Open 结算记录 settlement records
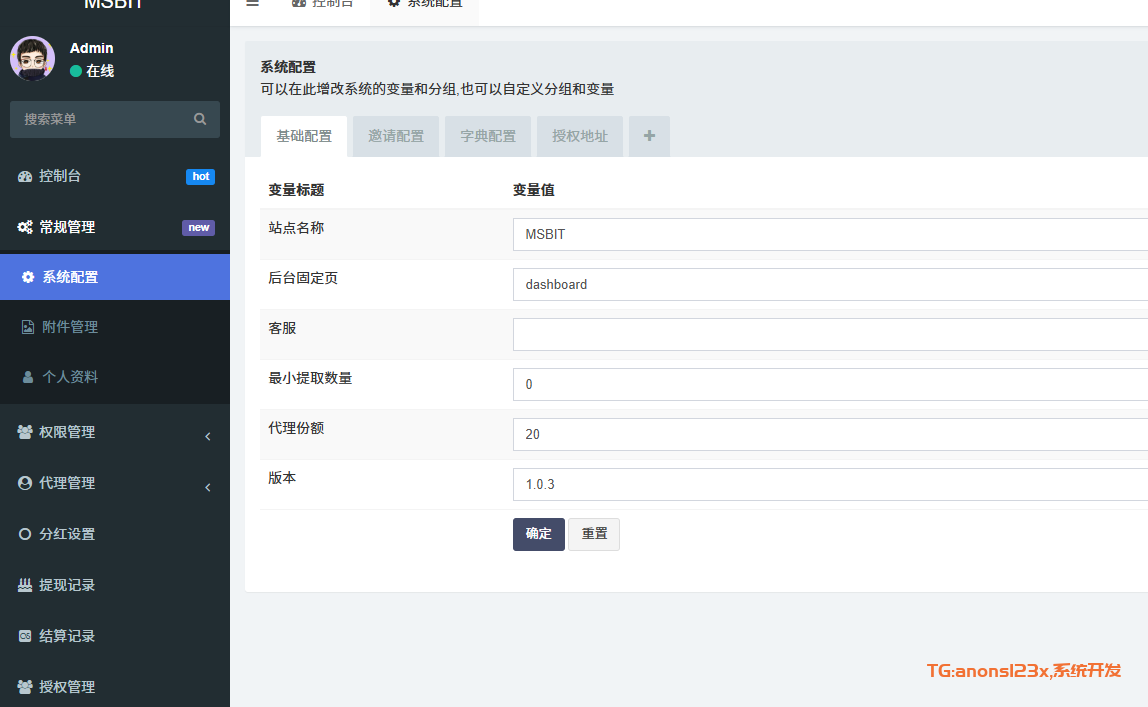Image resolution: width=1148 pixels, height=707 pixels. pyautogui.click(x=67, y=636)
